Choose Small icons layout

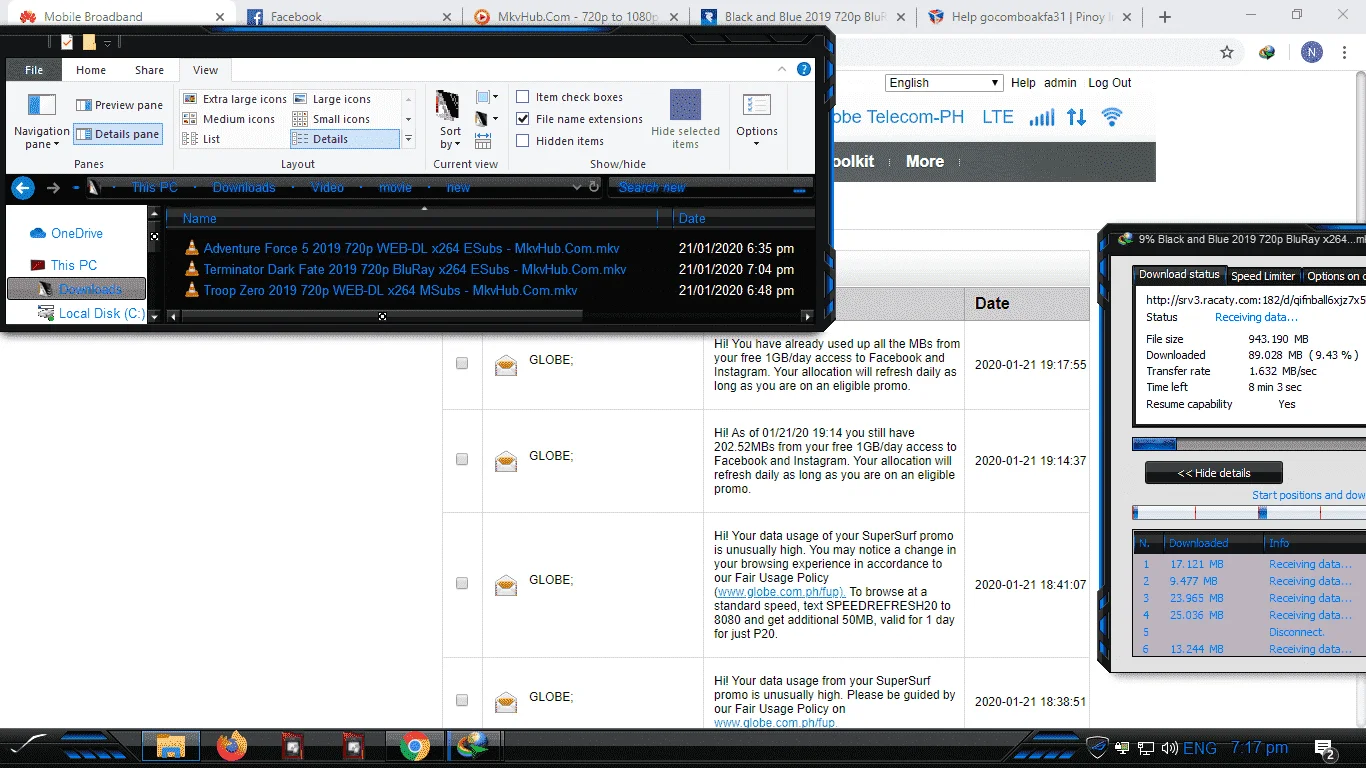click(332, 119)
